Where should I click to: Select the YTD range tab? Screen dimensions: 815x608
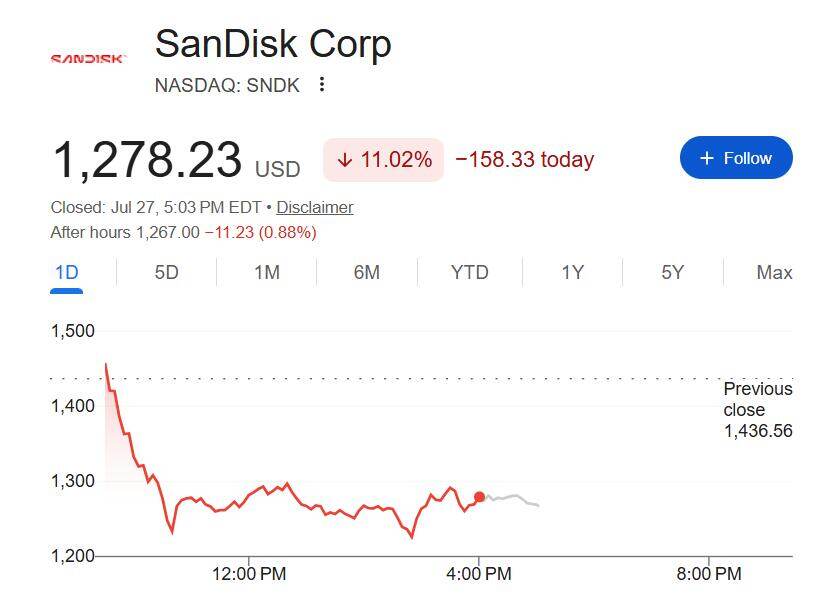pyautogui.click(x=469, y=272)
